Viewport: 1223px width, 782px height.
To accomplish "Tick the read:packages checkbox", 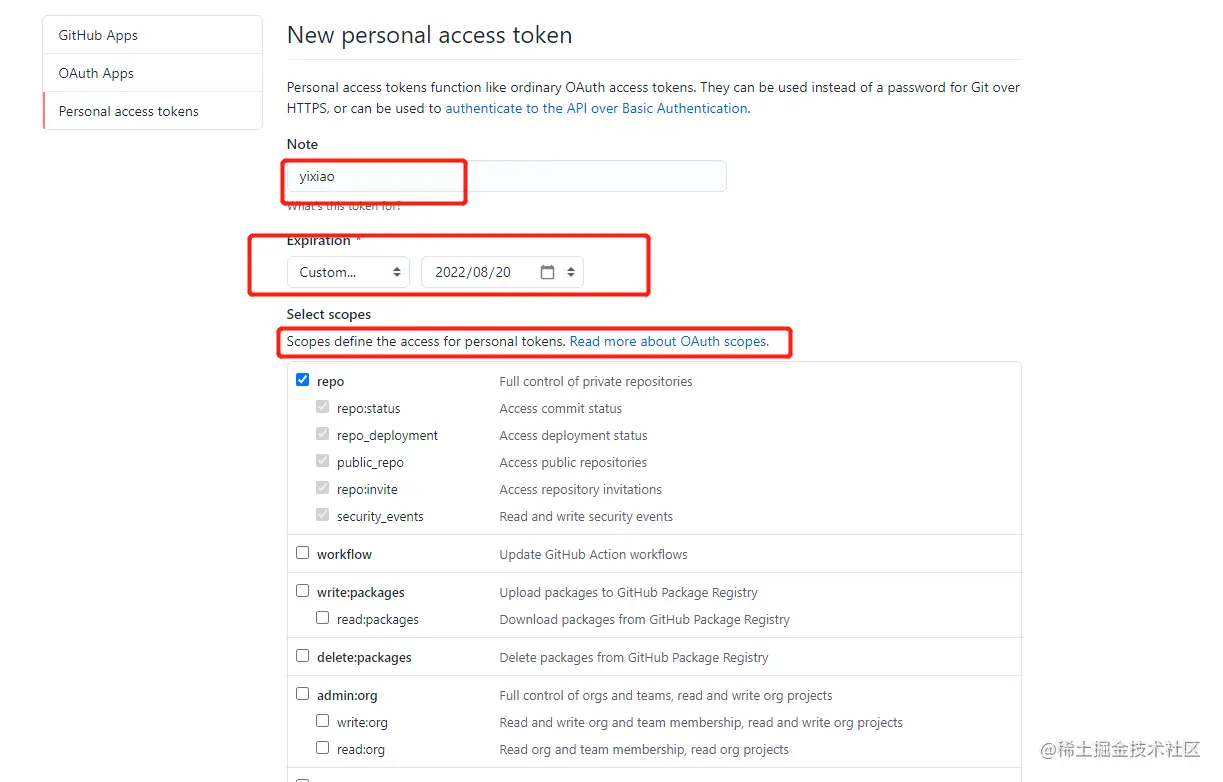I will (323, 618).
